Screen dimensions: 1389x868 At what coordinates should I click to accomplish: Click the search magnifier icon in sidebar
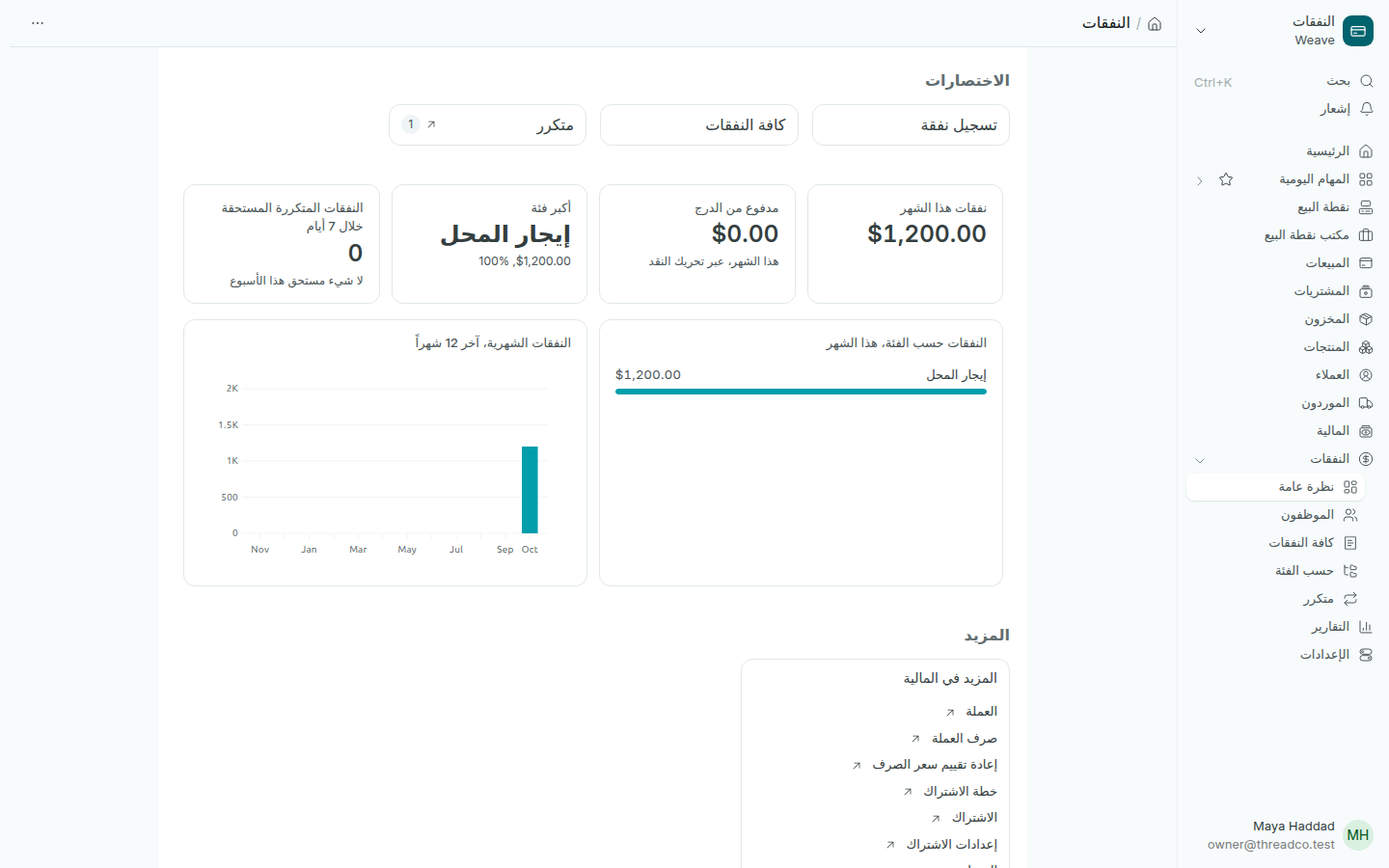[x=1366, y=81]
